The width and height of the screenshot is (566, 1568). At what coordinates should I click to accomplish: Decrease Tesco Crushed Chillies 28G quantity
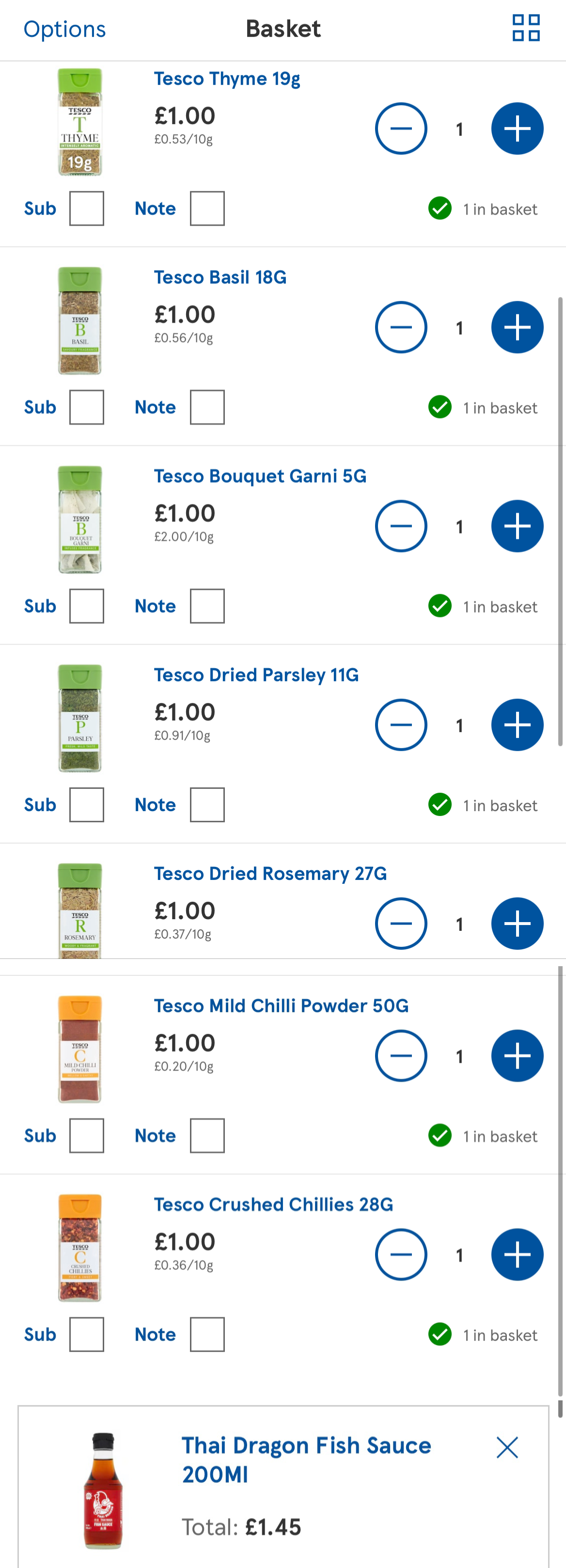point(401,1254)
